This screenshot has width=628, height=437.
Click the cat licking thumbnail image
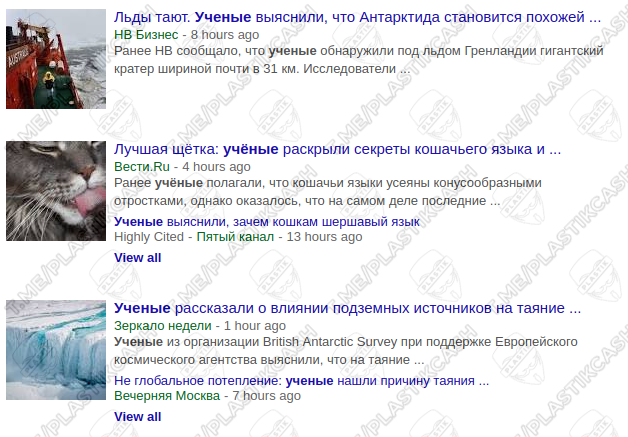point(56,191)
